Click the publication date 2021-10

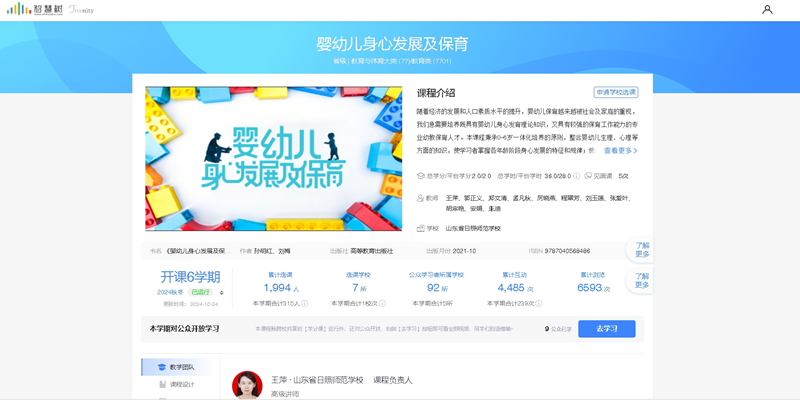point(465,251)
